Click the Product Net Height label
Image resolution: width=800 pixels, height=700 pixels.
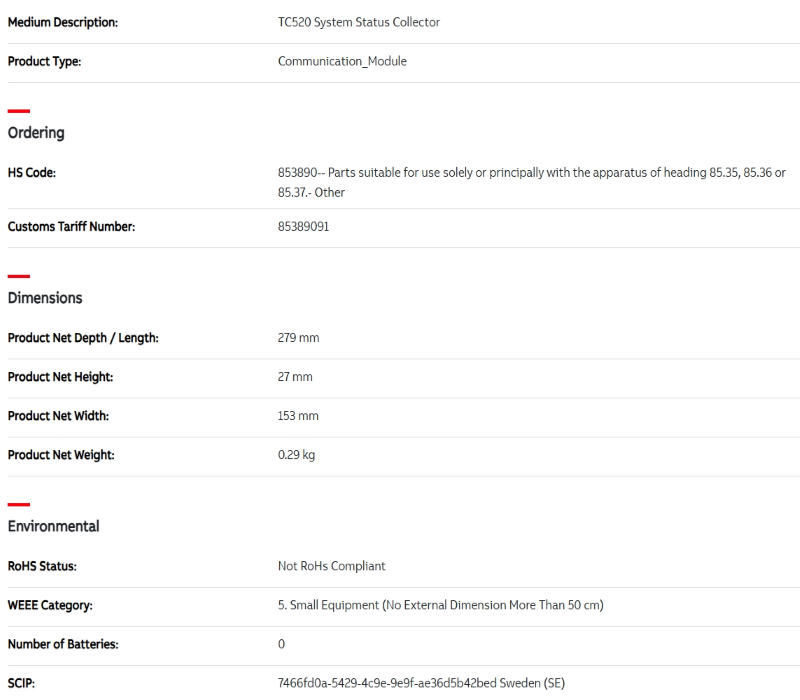pyautogui.click(x=60, y=377)
